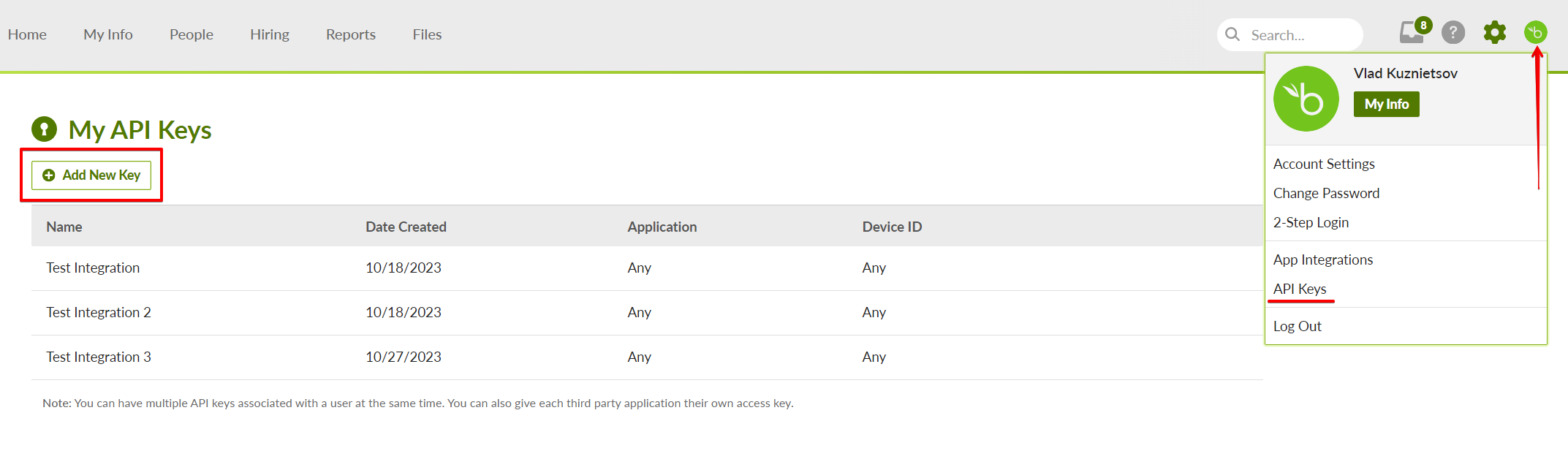Click the profile avatar in top bar

tap(1535, 32)
